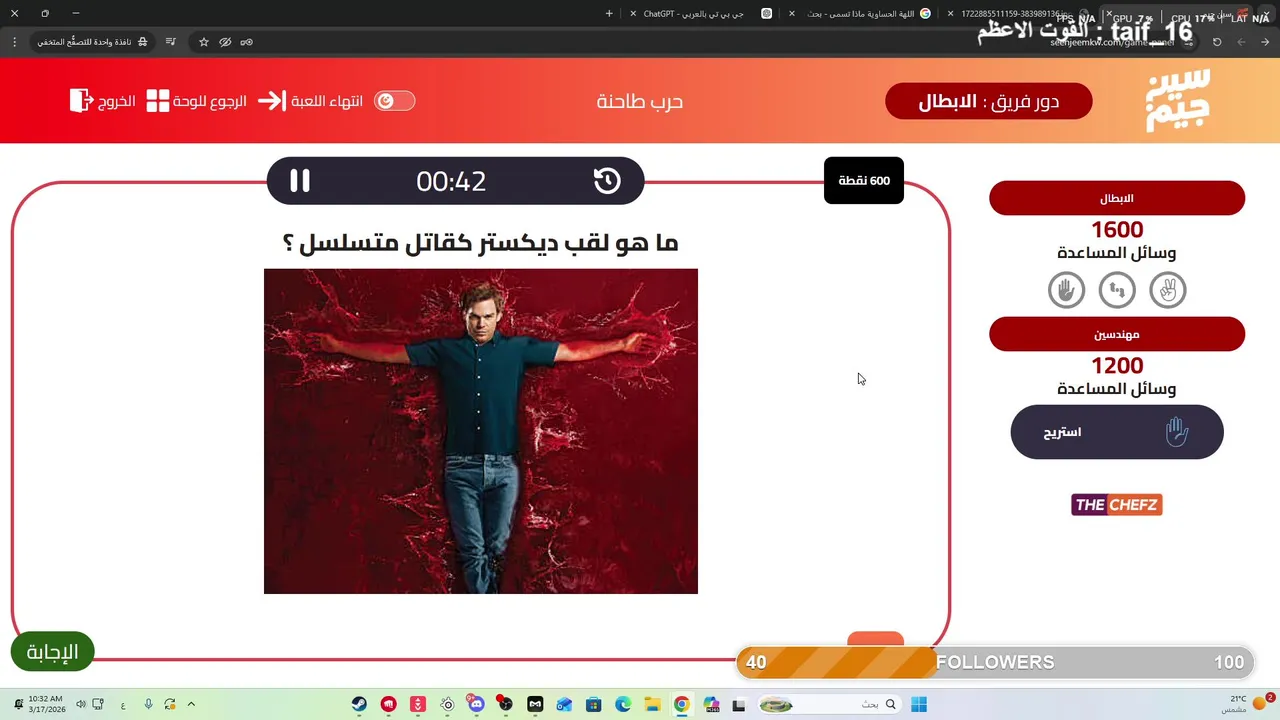The image size is (1280, 720).
Task: Open OBS Studio from the taskbar
Action: click(506, 705)
